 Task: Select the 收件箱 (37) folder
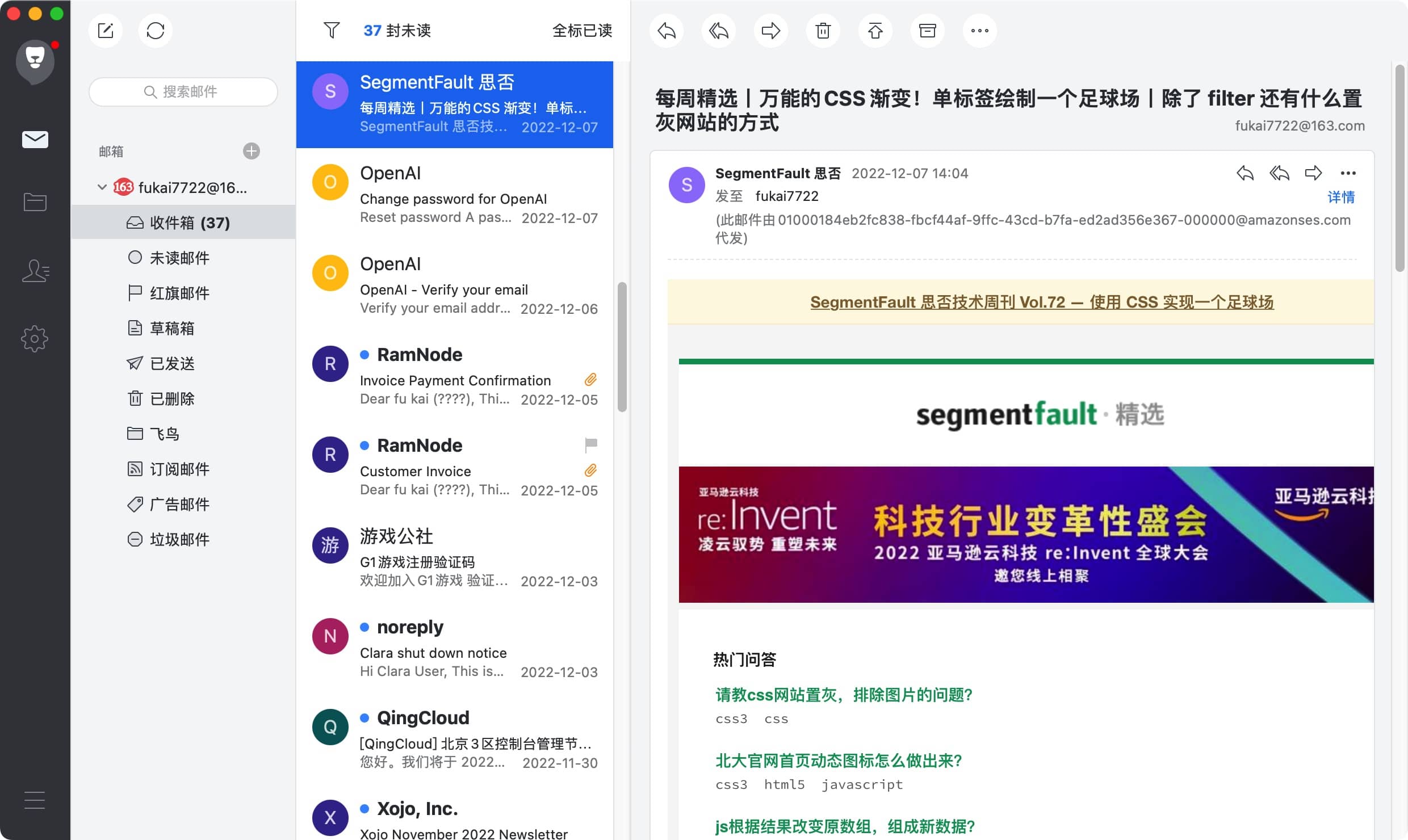tap(183, 222)
